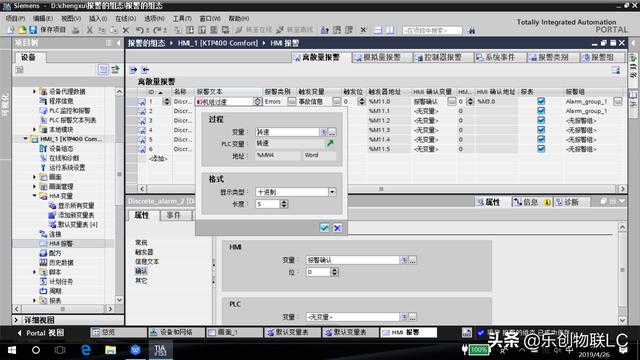Viewport: 640px width, 360px height.
Task: Click browse button beside 报警确认 variable
Action: (x=413, y=260)
